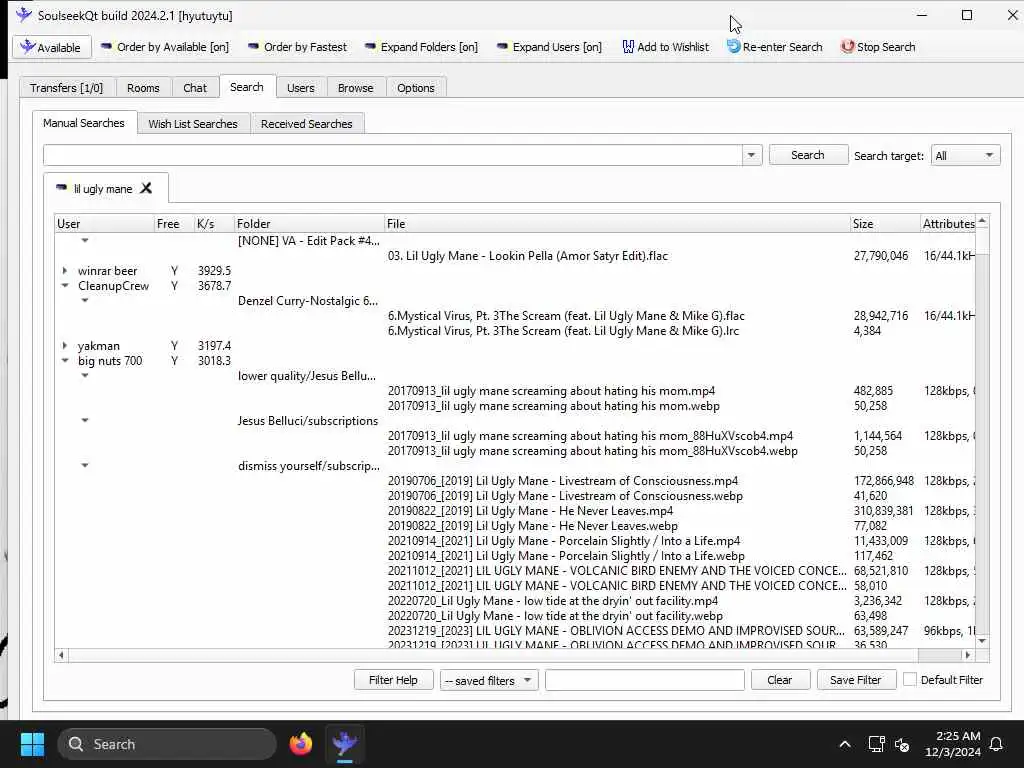The width and height of the screenshot is (1024, 768).
Task: Open the Windows Start menu
Action: coord(32,744)
